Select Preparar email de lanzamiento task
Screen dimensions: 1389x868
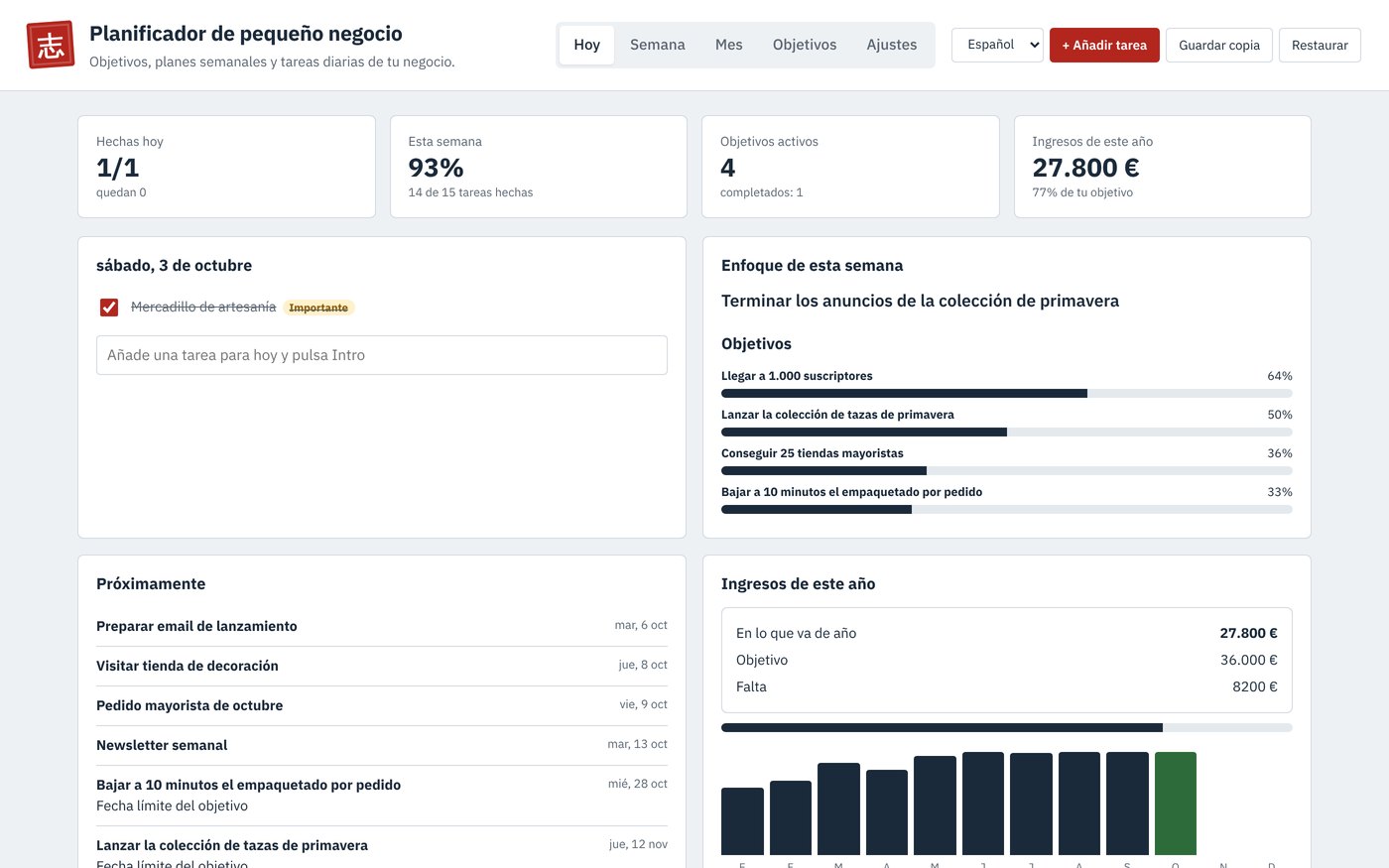382,626
